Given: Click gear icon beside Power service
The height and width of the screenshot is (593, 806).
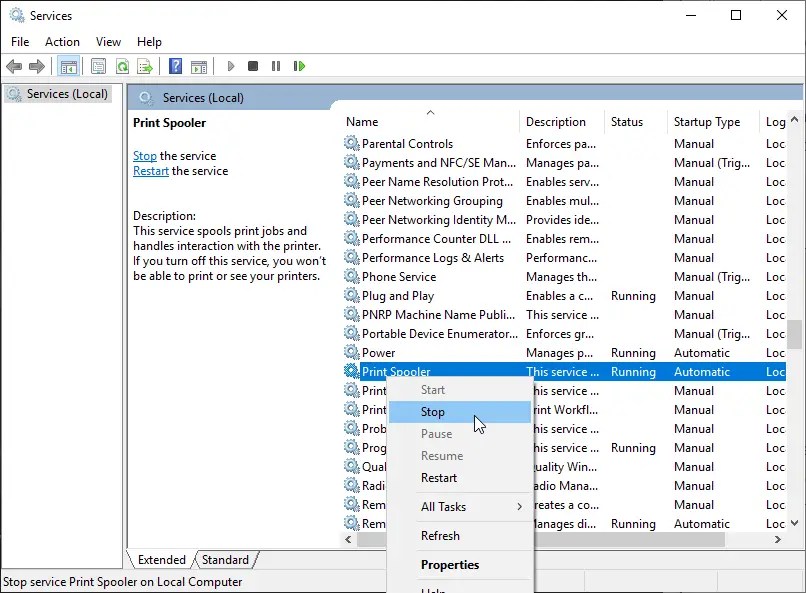Looking at the screenshot, I should (x=352, y=353).
